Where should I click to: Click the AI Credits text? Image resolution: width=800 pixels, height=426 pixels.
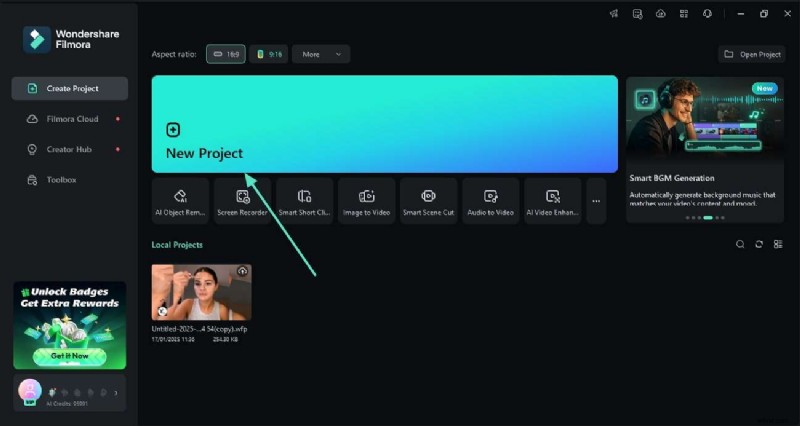pos(67,404)
